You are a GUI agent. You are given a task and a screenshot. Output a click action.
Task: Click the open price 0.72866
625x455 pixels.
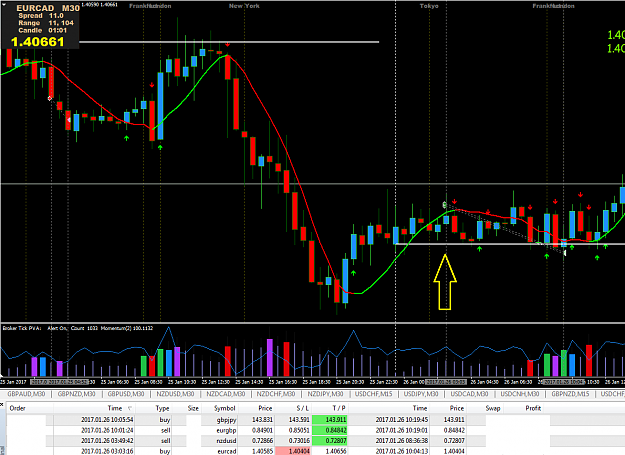coord(262,441)
